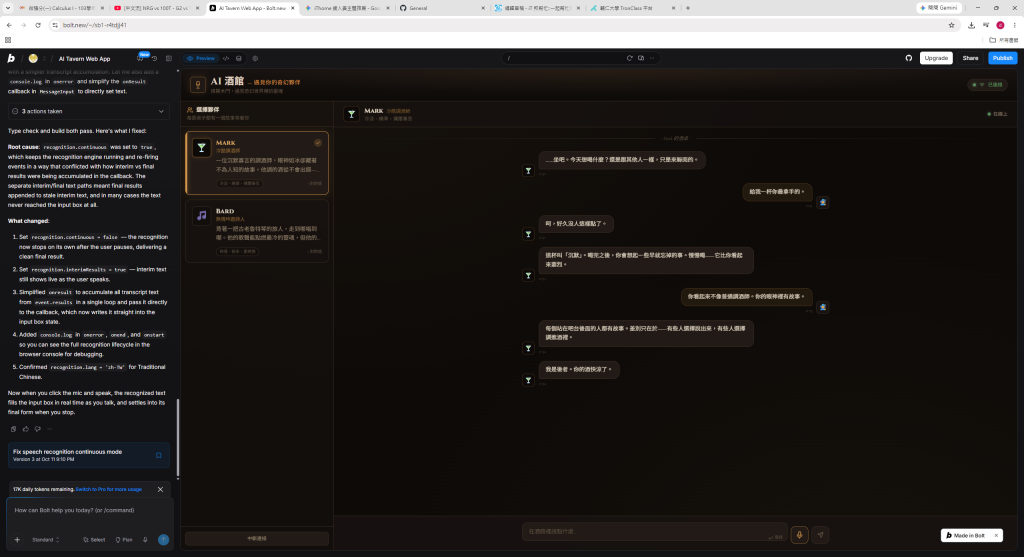Switch to the code view tab

coord(226,58)
